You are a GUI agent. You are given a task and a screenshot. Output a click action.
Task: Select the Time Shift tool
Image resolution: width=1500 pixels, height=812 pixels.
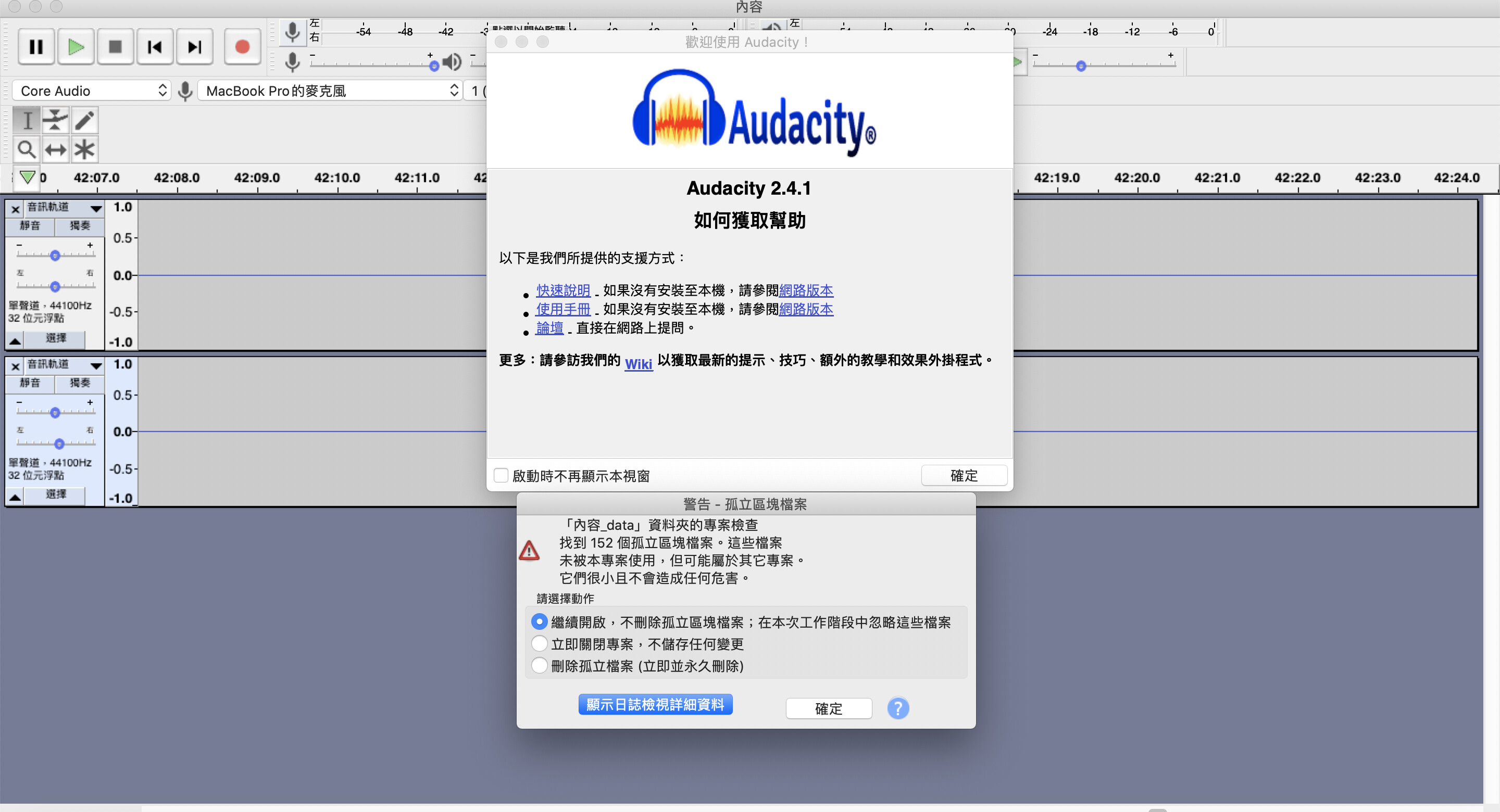(55, 149)
